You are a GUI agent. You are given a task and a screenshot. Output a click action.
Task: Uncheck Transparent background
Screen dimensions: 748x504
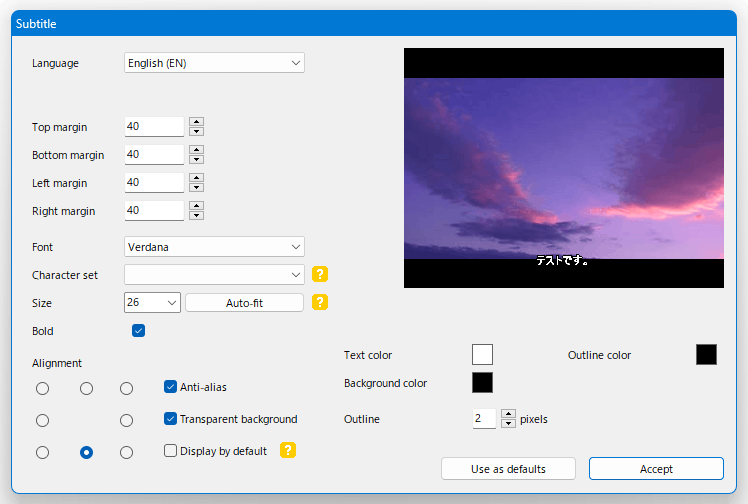(170, 419)
